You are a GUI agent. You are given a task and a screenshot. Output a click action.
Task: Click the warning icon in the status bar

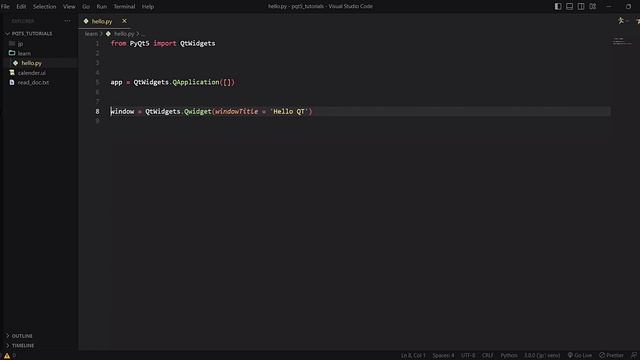click(7, 356)
